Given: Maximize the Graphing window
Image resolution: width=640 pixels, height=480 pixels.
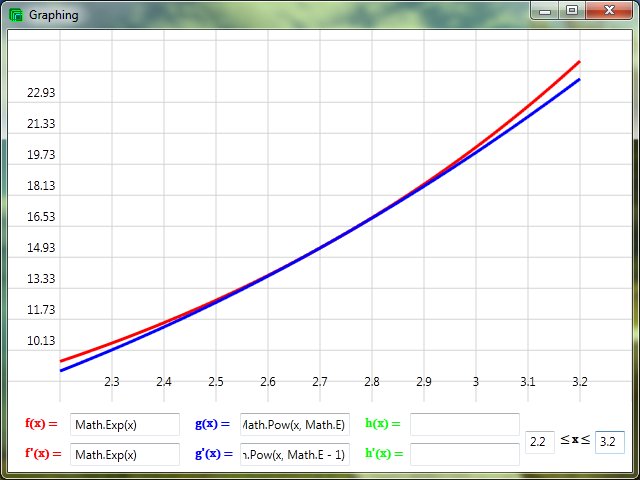Looking at the screenshot, I should point(571,11).
